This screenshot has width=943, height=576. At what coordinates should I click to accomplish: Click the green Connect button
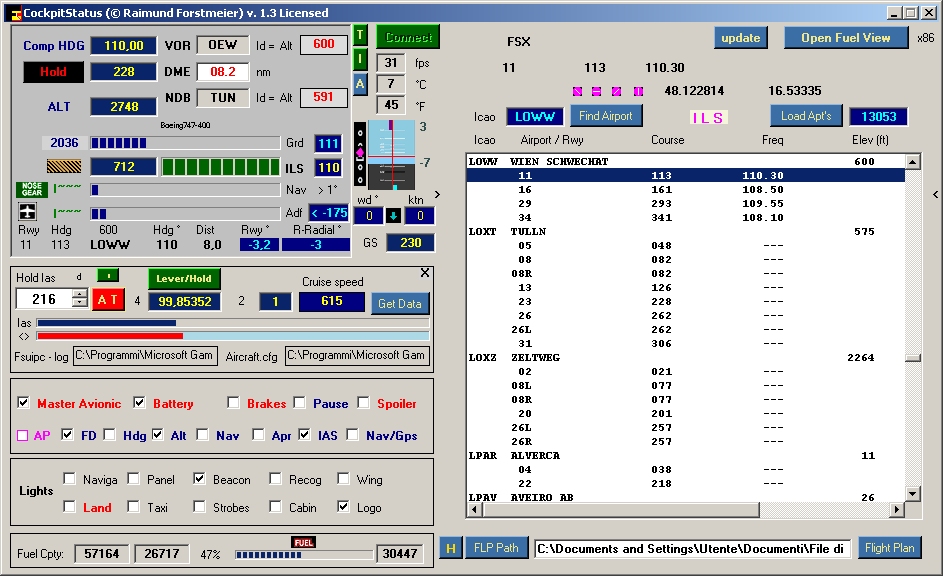(408, 37)
